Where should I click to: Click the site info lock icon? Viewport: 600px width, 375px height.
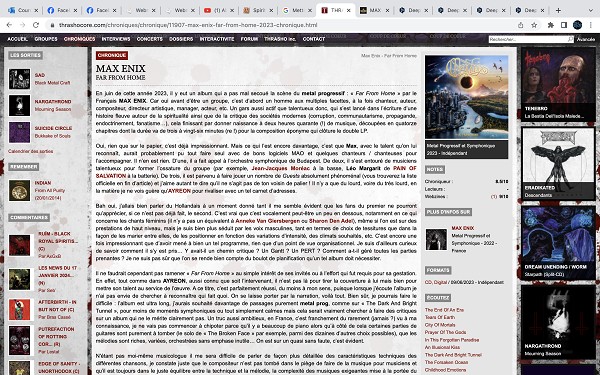tap(52, 25)
